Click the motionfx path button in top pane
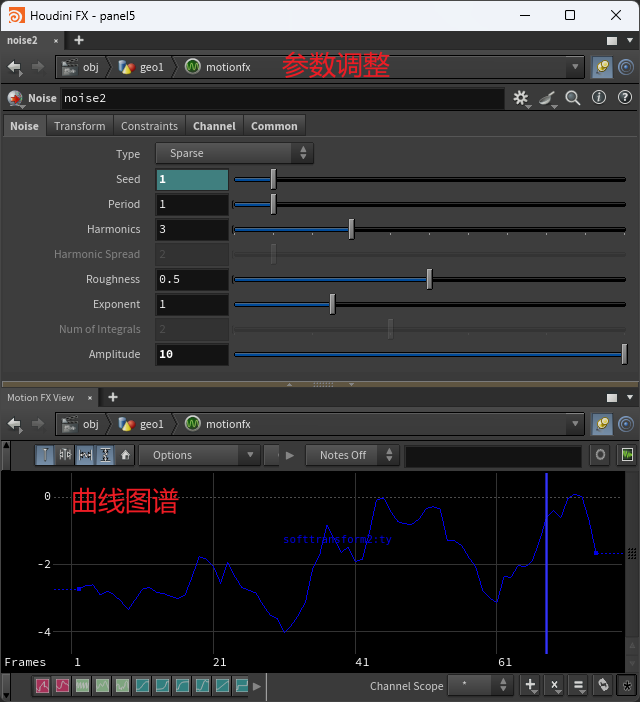 tap(218, 67)
